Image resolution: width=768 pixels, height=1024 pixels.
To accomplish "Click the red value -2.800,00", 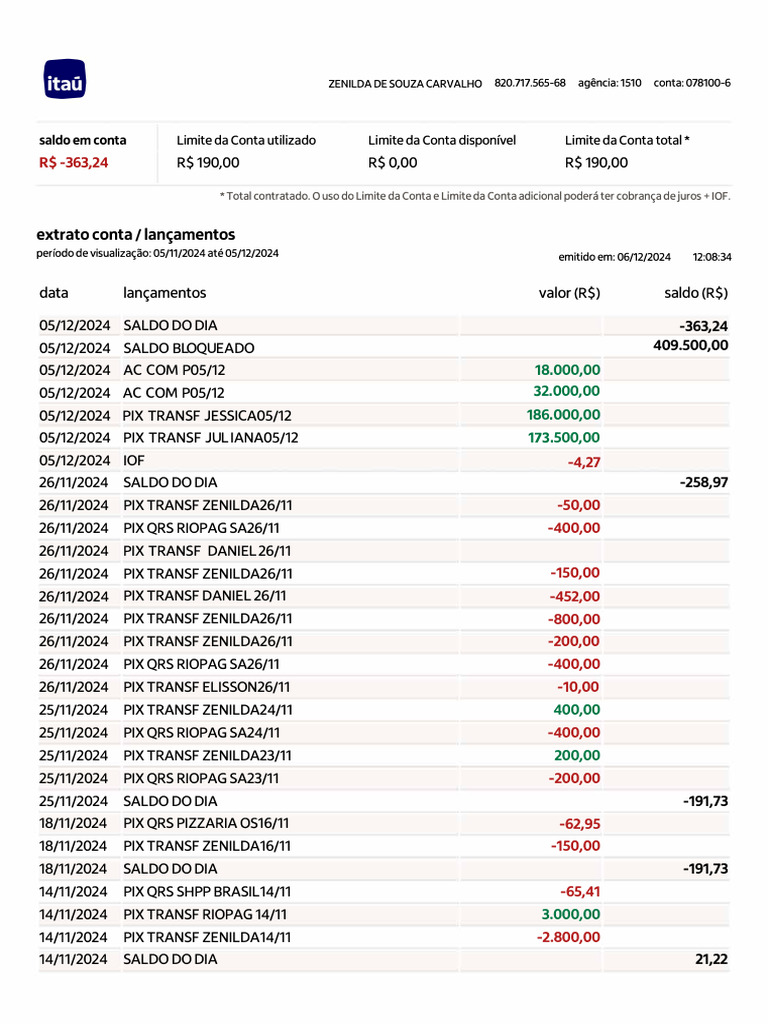I will 568,937.
